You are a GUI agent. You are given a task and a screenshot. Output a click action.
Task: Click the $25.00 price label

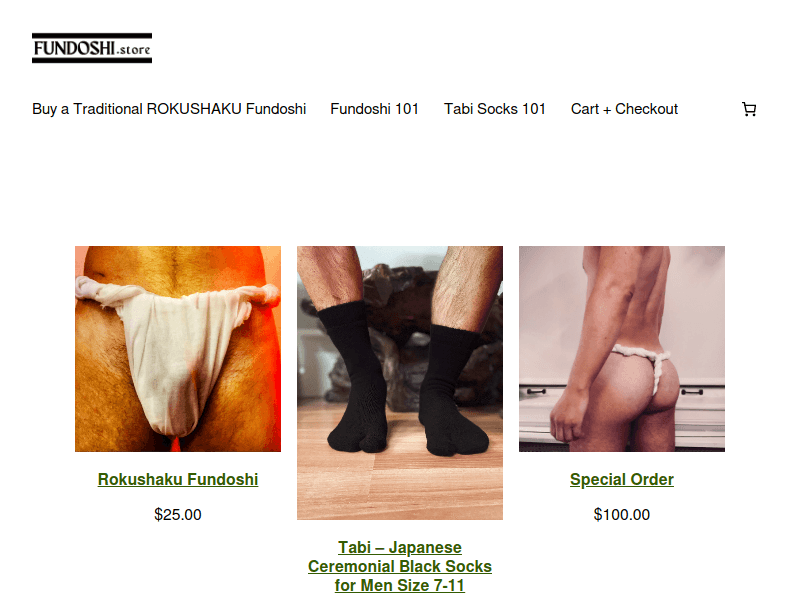(178, 514)
